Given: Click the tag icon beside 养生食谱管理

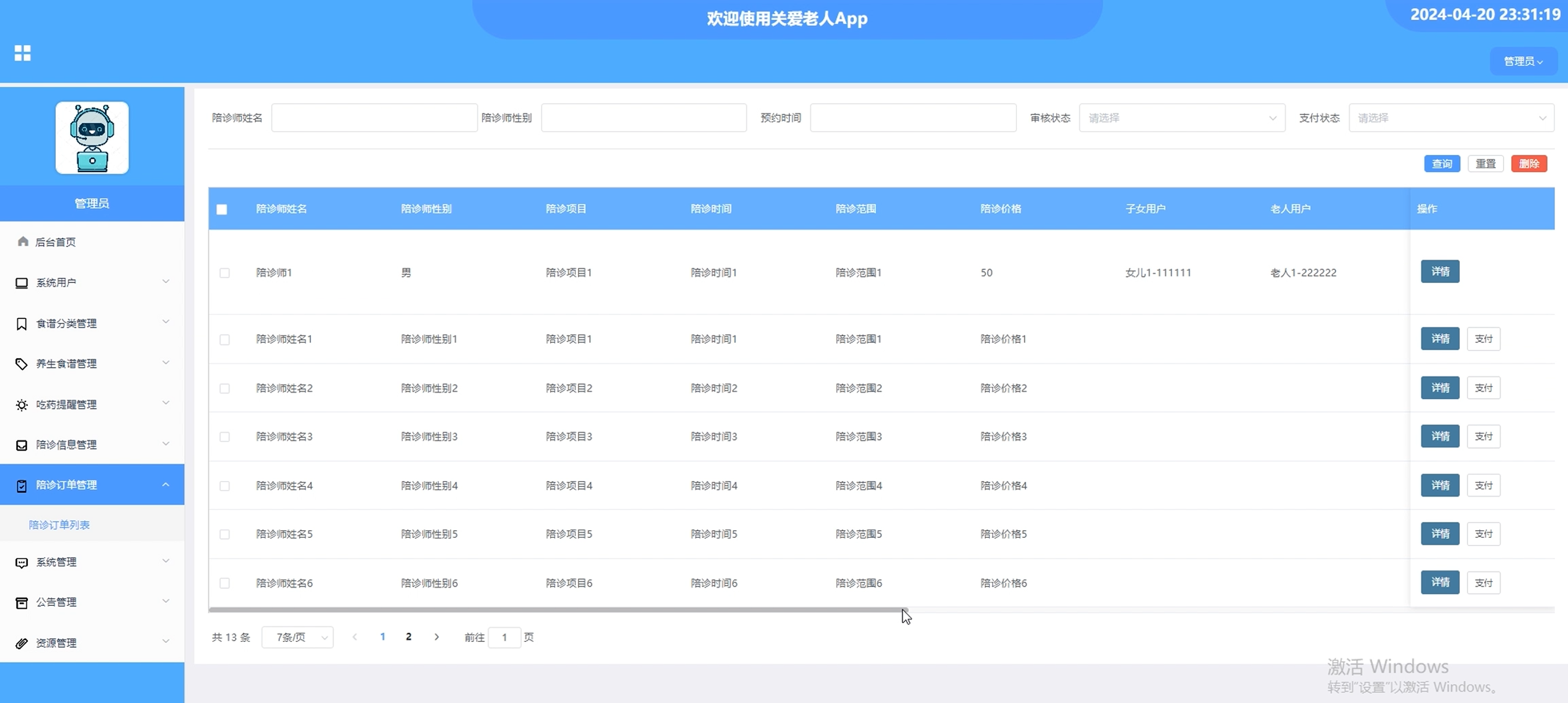Looking at the screenshot, I should coord(22,364).
